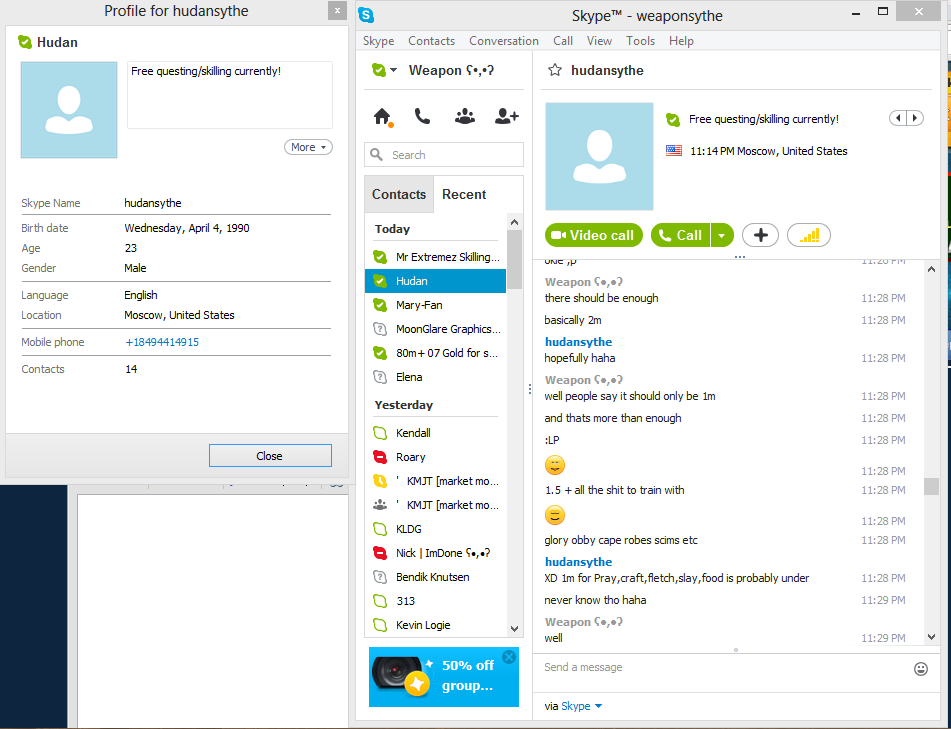The image size is (951, 729).
Task: Open the Help menu
Action: point(681,41)
